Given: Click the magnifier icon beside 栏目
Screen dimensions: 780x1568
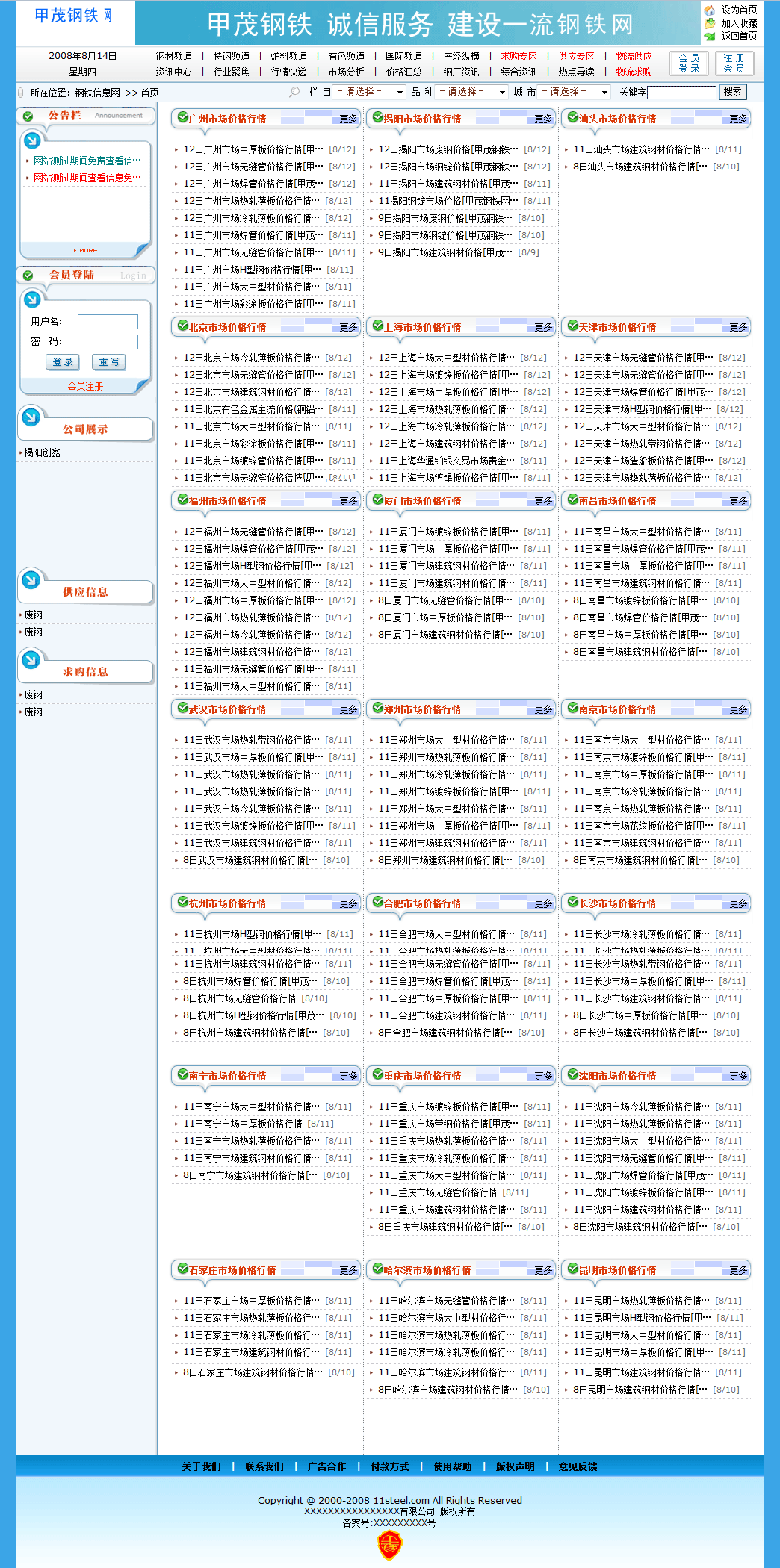Looking at the screenshot, I should (294, 92).
